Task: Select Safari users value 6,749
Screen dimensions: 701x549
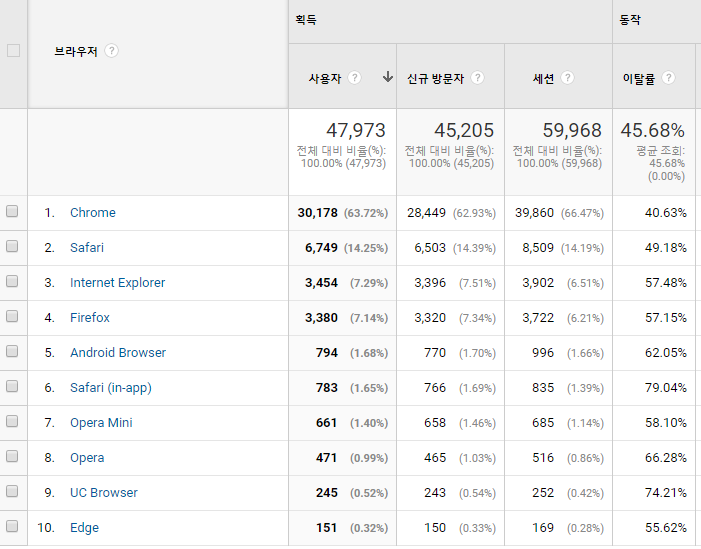Action: click(x=321, y=248)
